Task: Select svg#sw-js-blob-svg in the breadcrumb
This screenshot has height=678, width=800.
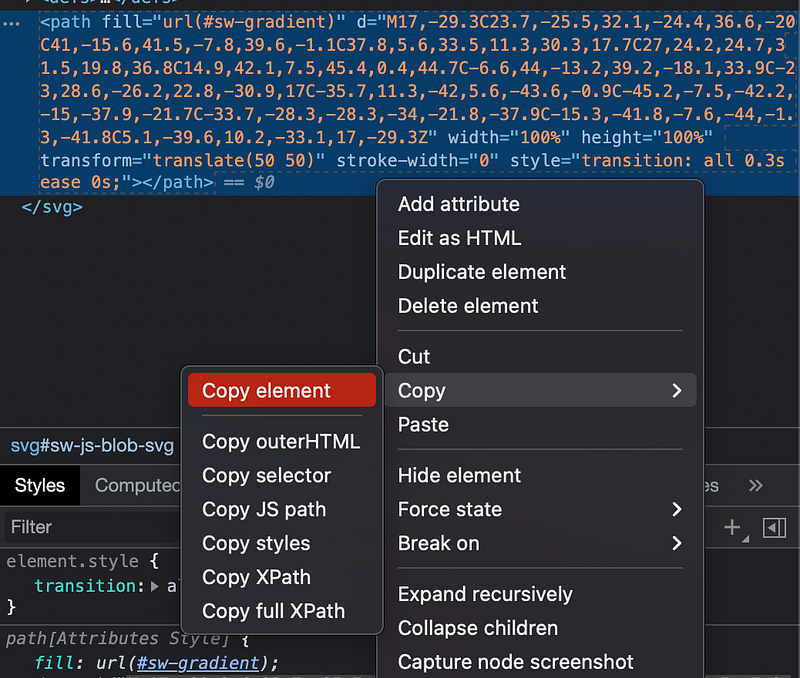Action: [x=92, y=445]
